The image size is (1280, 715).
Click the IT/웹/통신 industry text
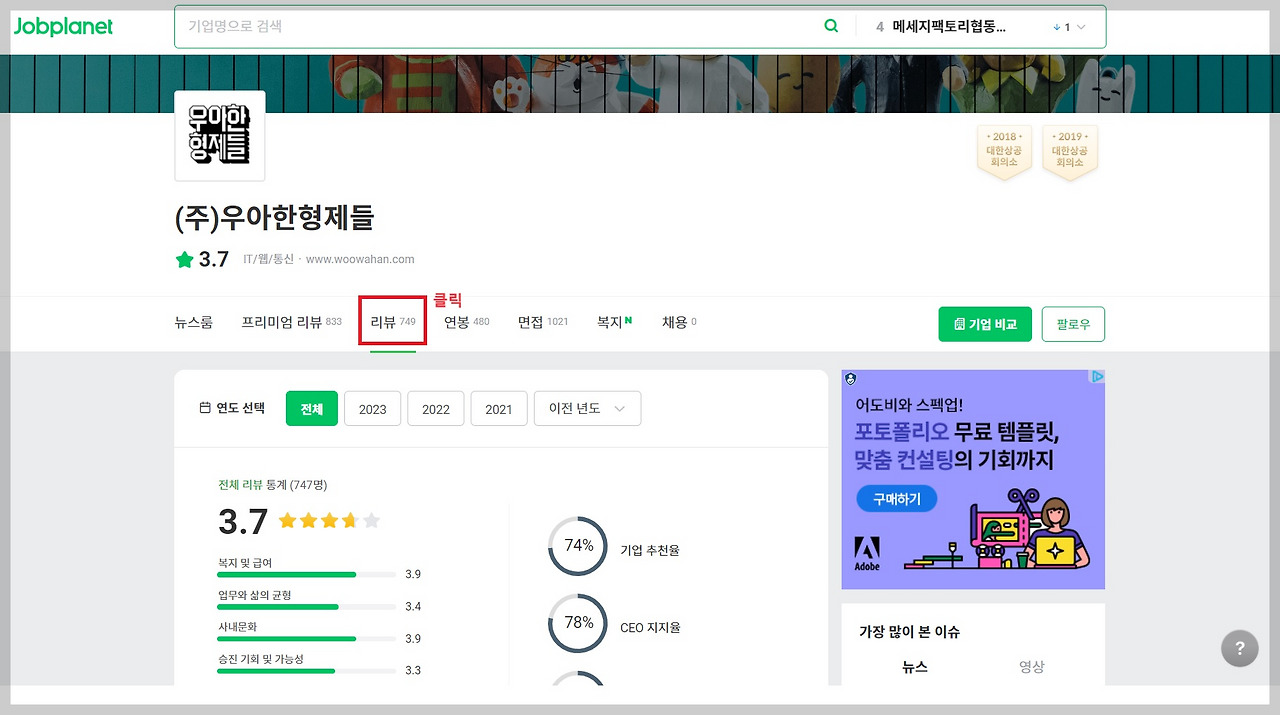[x=269, y=259]
